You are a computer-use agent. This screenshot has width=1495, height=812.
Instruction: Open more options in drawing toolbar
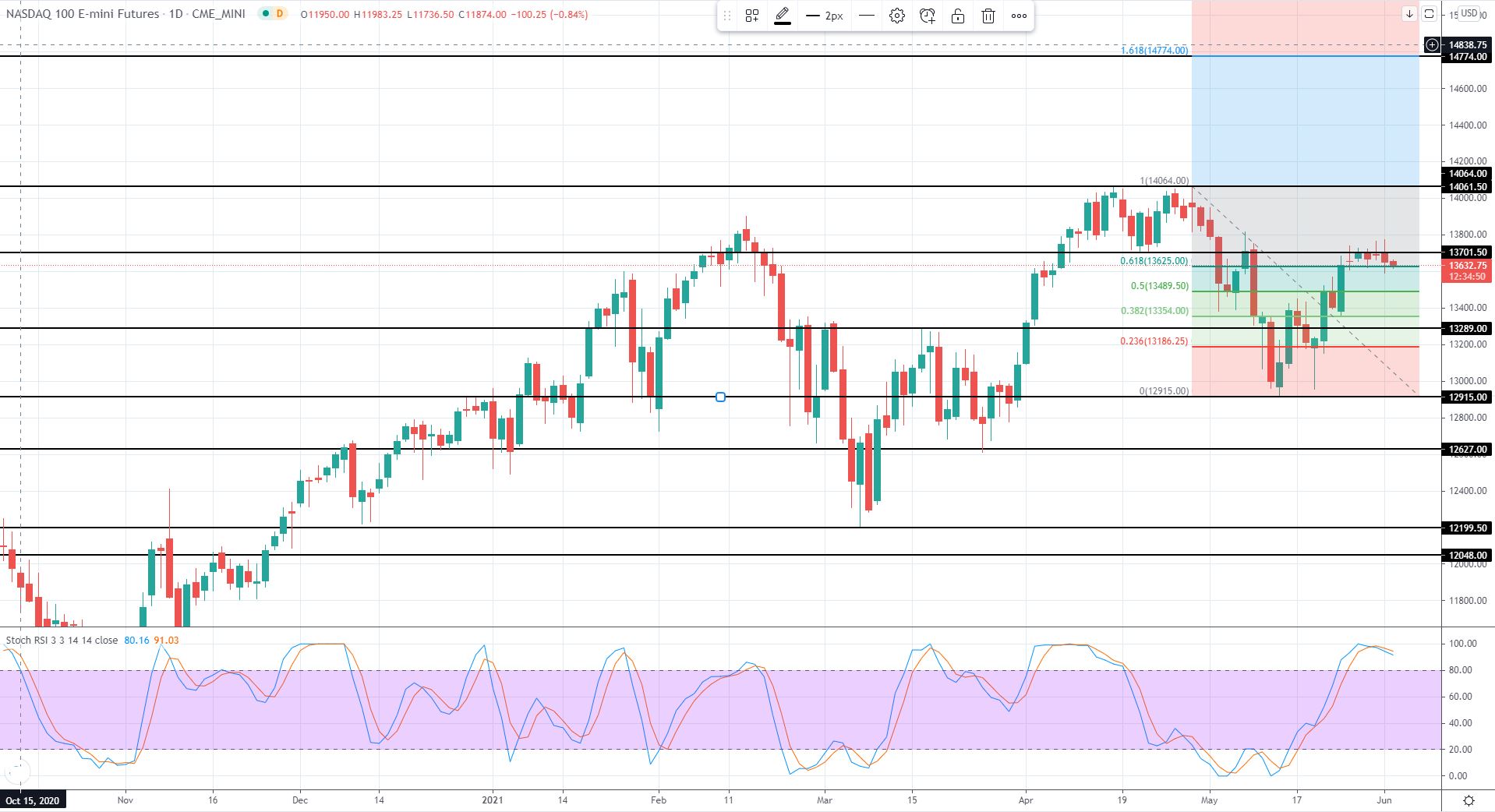click(x=1019, y=16)
